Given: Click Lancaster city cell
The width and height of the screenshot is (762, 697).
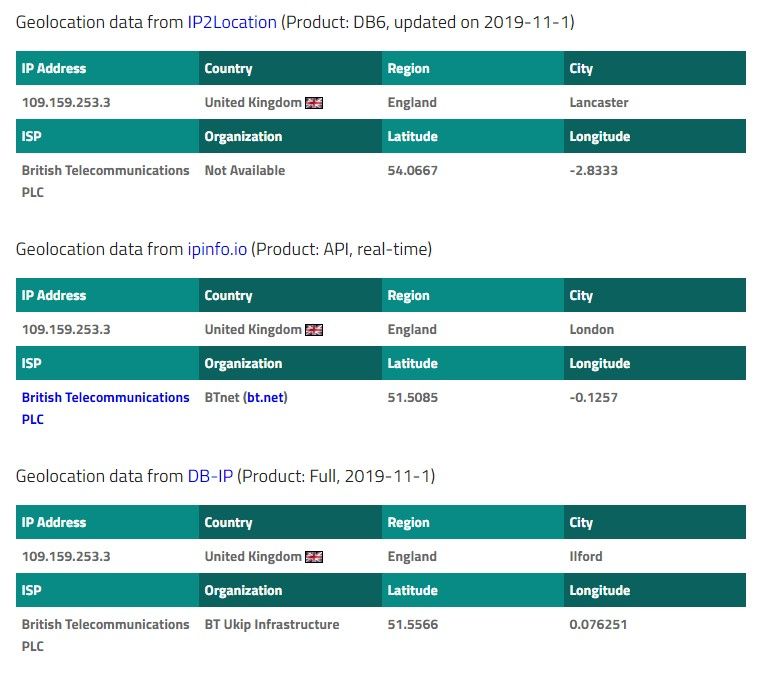Looking at the screenshot, I should [x=599, y=103].
